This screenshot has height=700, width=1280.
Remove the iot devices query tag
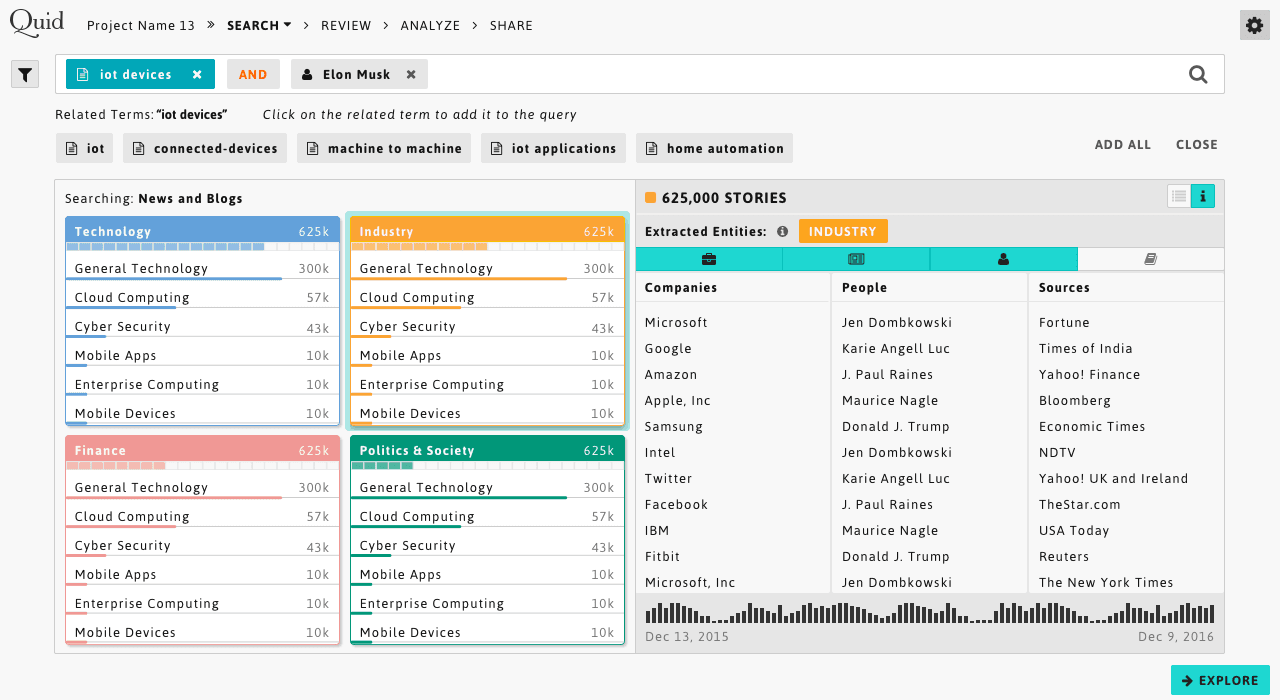tap(197, 74)
